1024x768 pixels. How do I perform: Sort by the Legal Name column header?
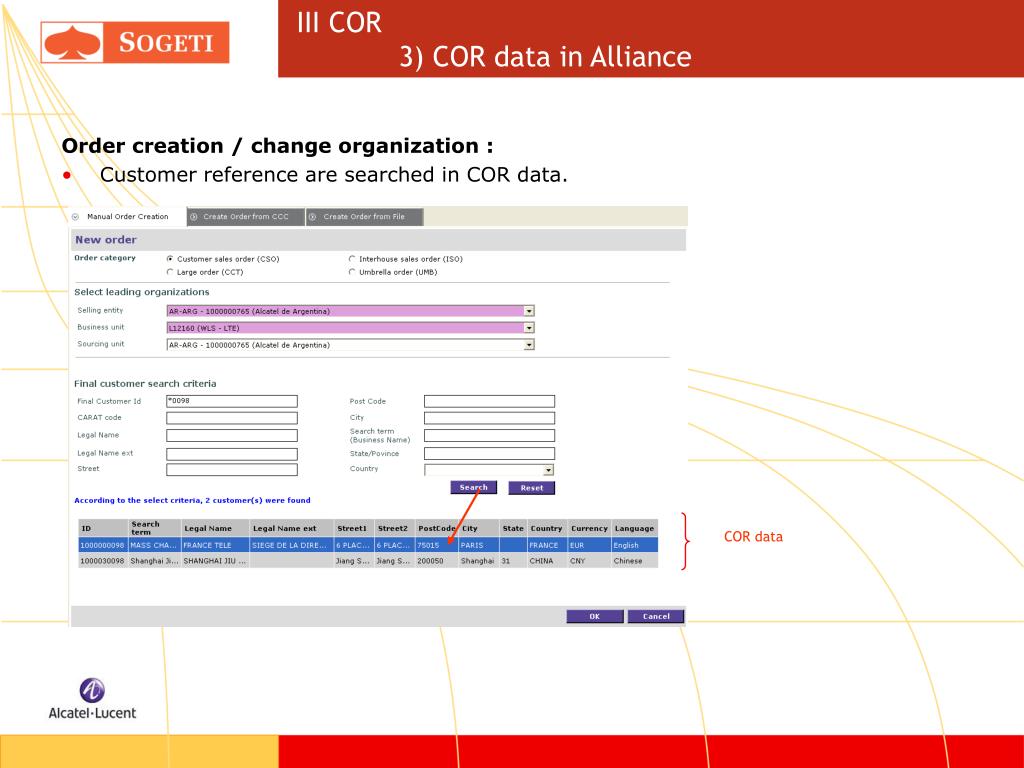[216, 528]
